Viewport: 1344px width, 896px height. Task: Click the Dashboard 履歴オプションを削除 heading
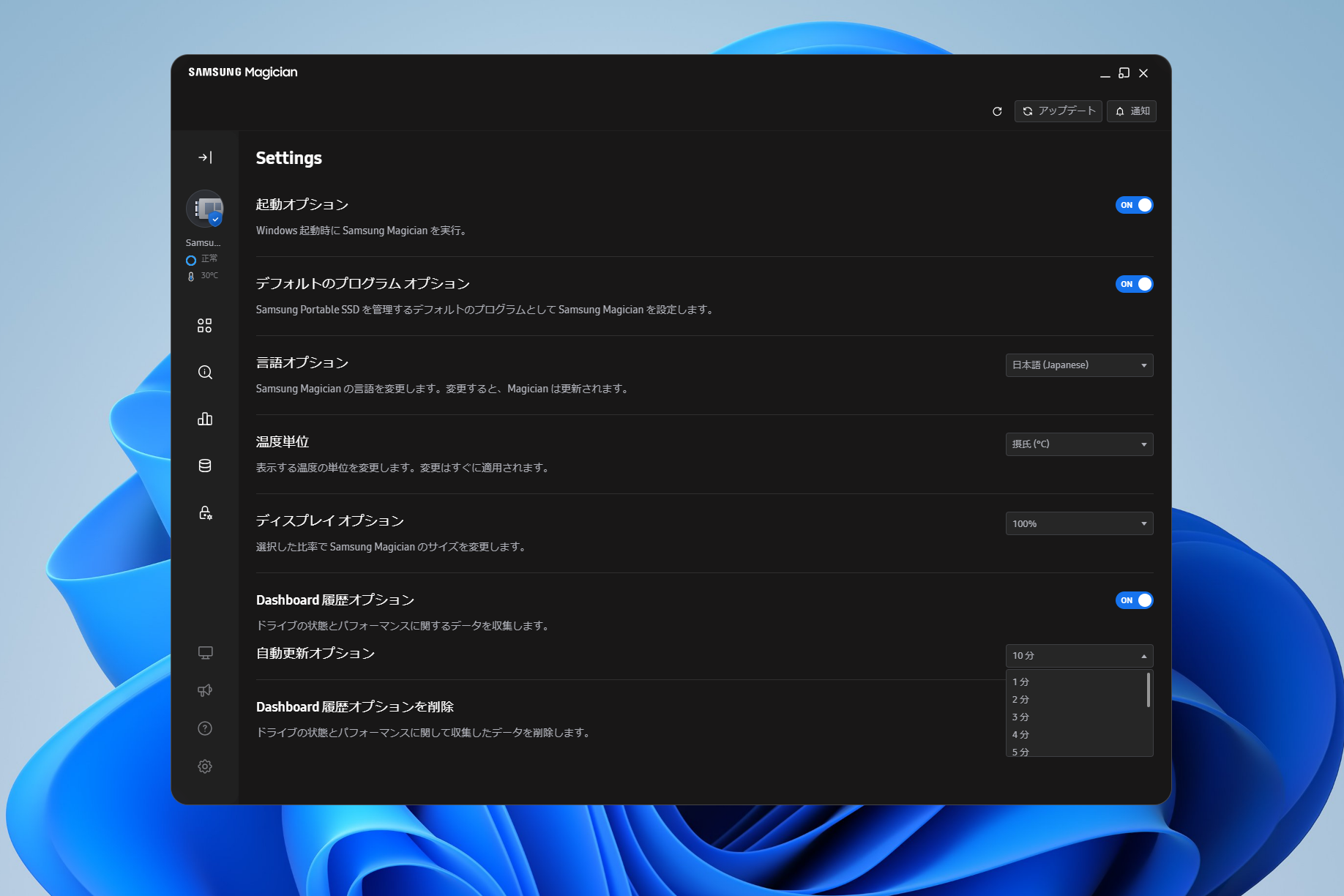pyautogui.click(x=355, y=707)
